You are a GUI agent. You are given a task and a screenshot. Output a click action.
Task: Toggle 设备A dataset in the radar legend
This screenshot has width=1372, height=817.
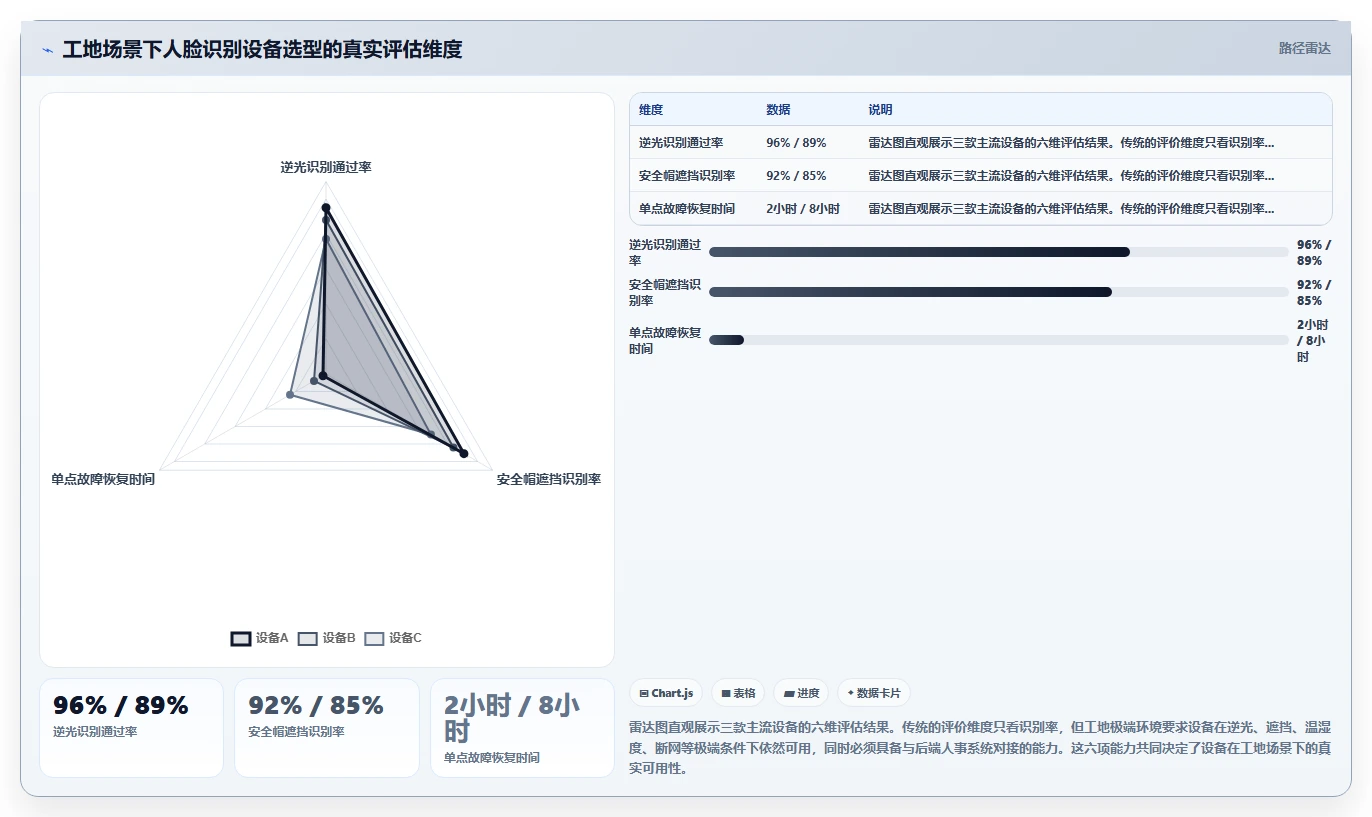(259, 638)
